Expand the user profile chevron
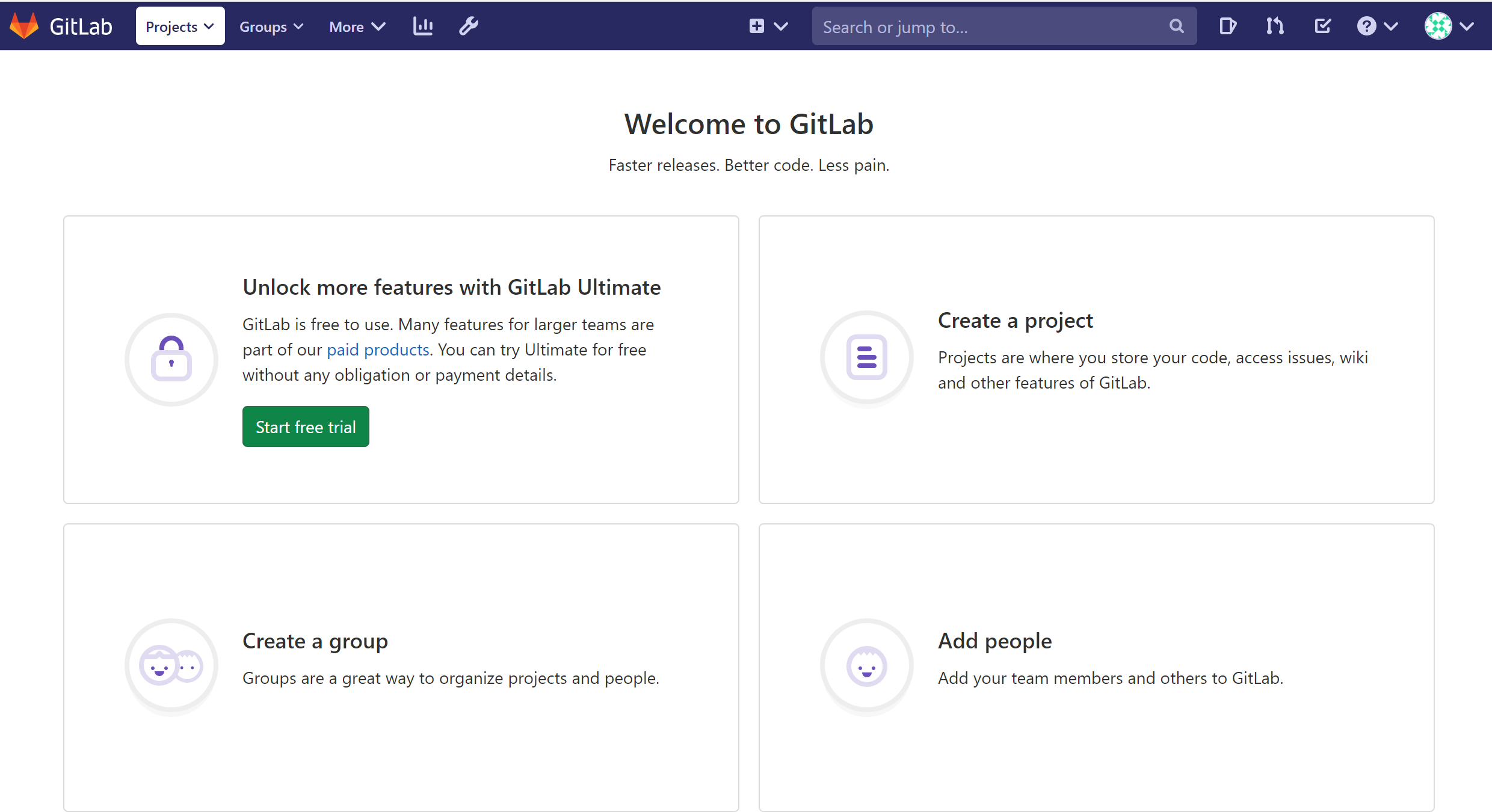Viewport: 1492px width, 812px height. pos(1467,26)
